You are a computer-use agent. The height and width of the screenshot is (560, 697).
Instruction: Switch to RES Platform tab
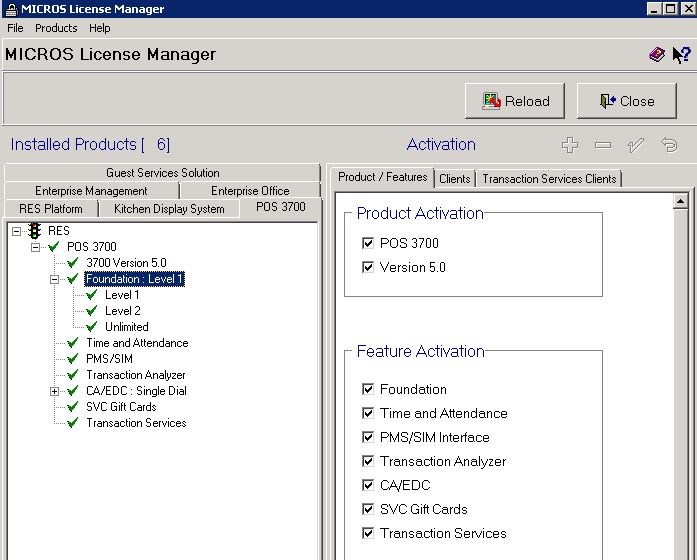coord(51,208)
